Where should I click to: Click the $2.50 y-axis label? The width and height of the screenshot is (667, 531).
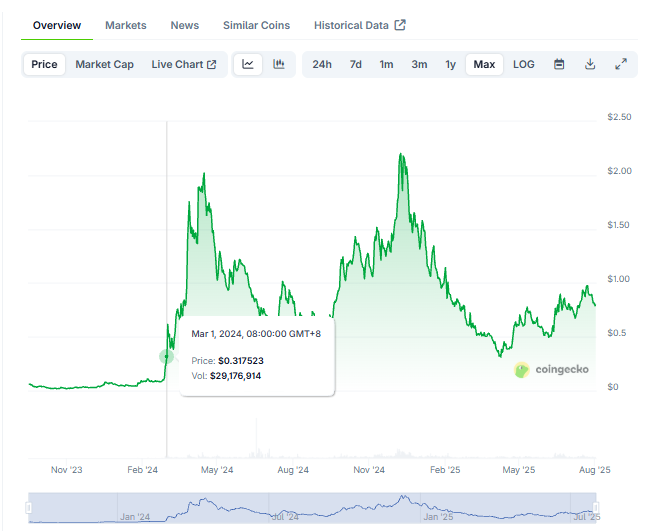pos(619,117)
